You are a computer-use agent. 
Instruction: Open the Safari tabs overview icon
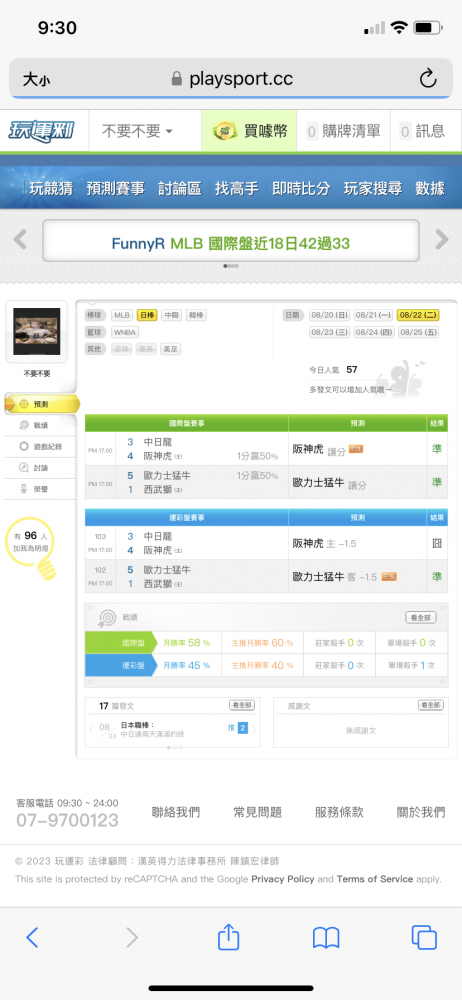click(424, 937)
